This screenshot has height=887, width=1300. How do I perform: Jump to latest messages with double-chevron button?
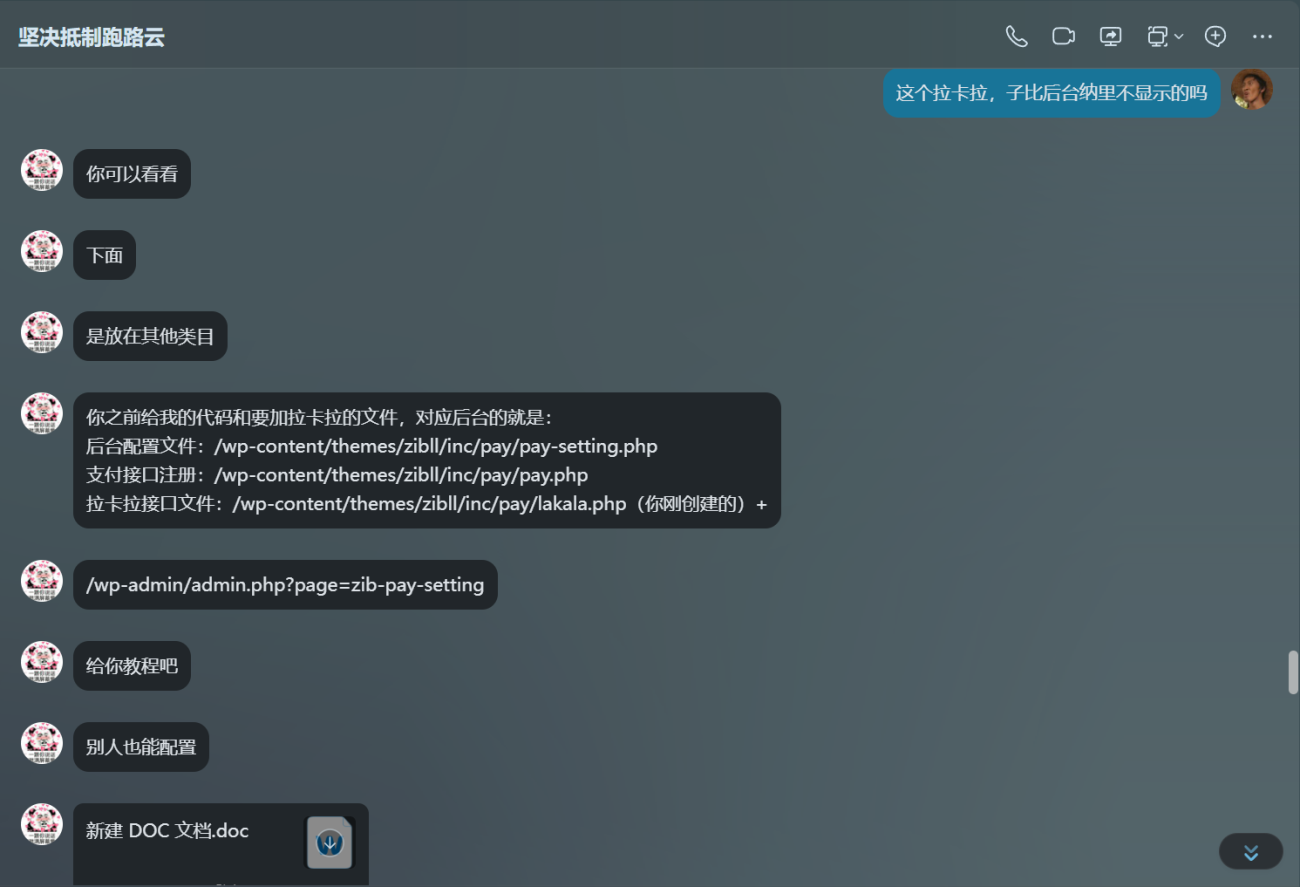pyautogui.click(x=1250, y=852)
